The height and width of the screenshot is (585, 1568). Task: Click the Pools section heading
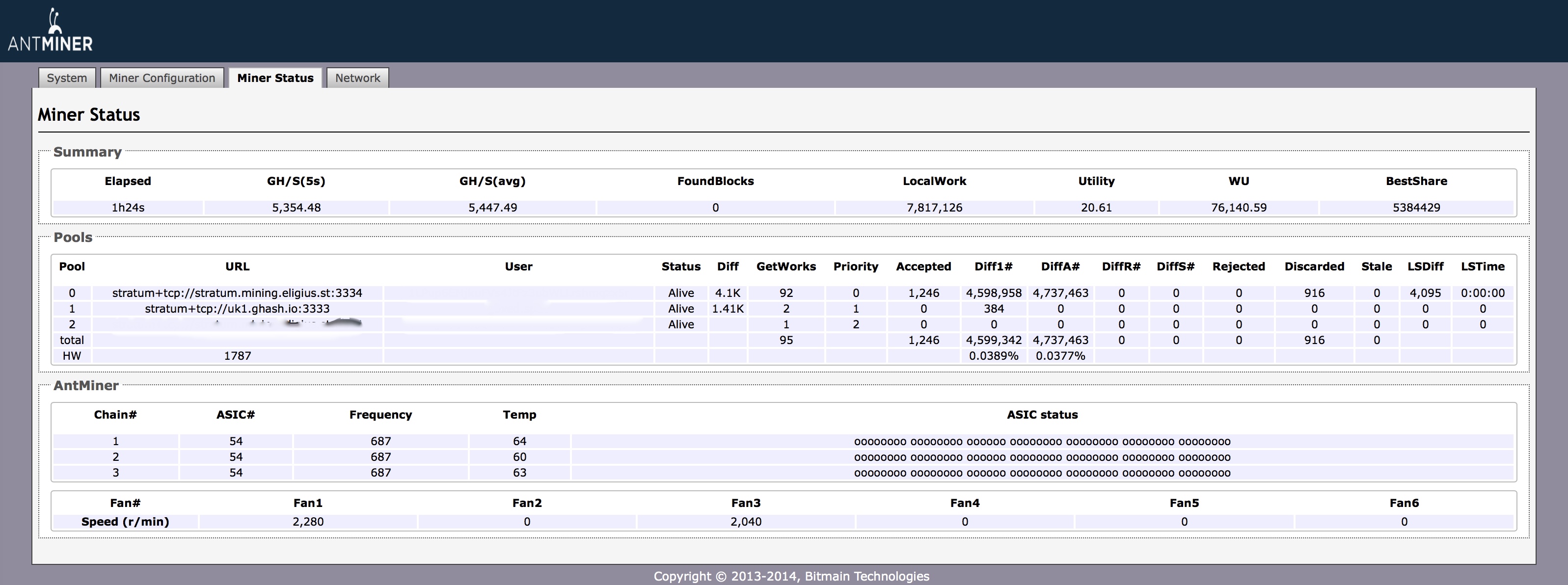(73, 238)
